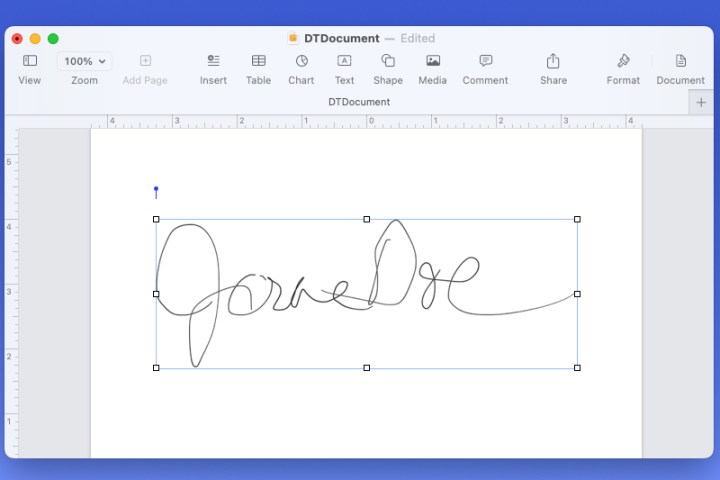Viewport: 720px width, 480px height.
Task: Click the Insert toolbar icon
Action: (x=213, y=62)
